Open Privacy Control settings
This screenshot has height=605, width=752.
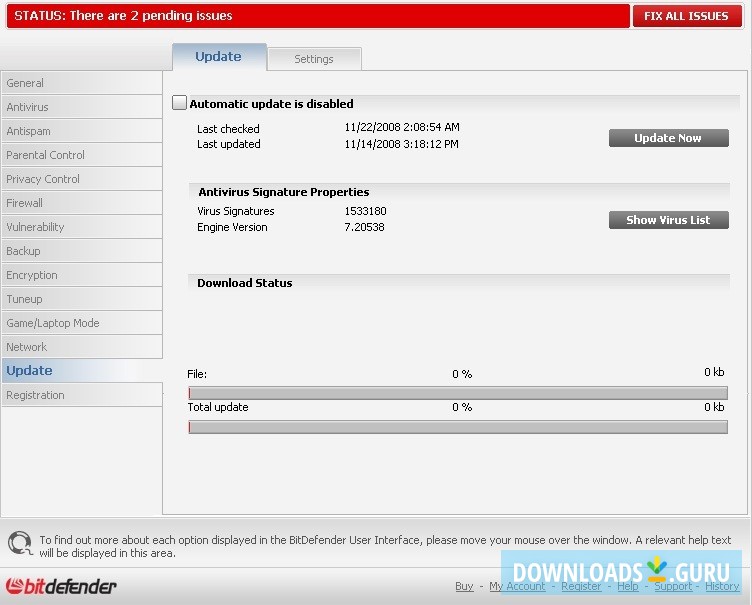click(x=82, y=179)
